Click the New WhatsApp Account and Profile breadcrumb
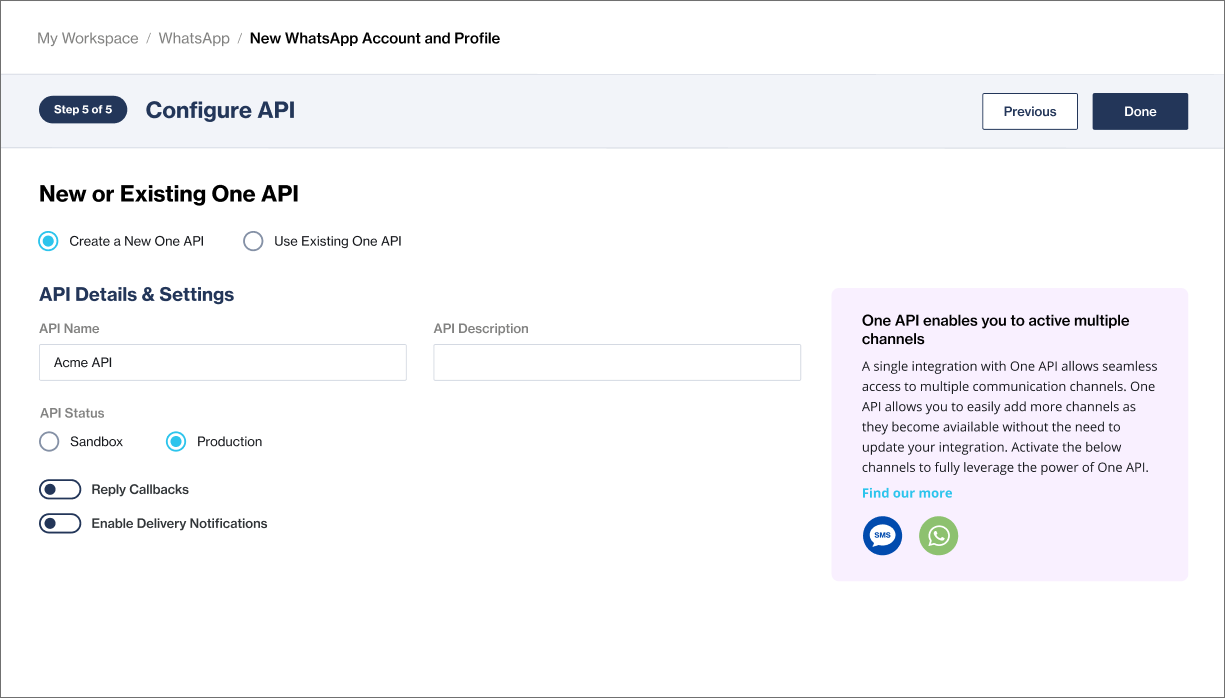Screen dimensions: 1225x698 374,38
